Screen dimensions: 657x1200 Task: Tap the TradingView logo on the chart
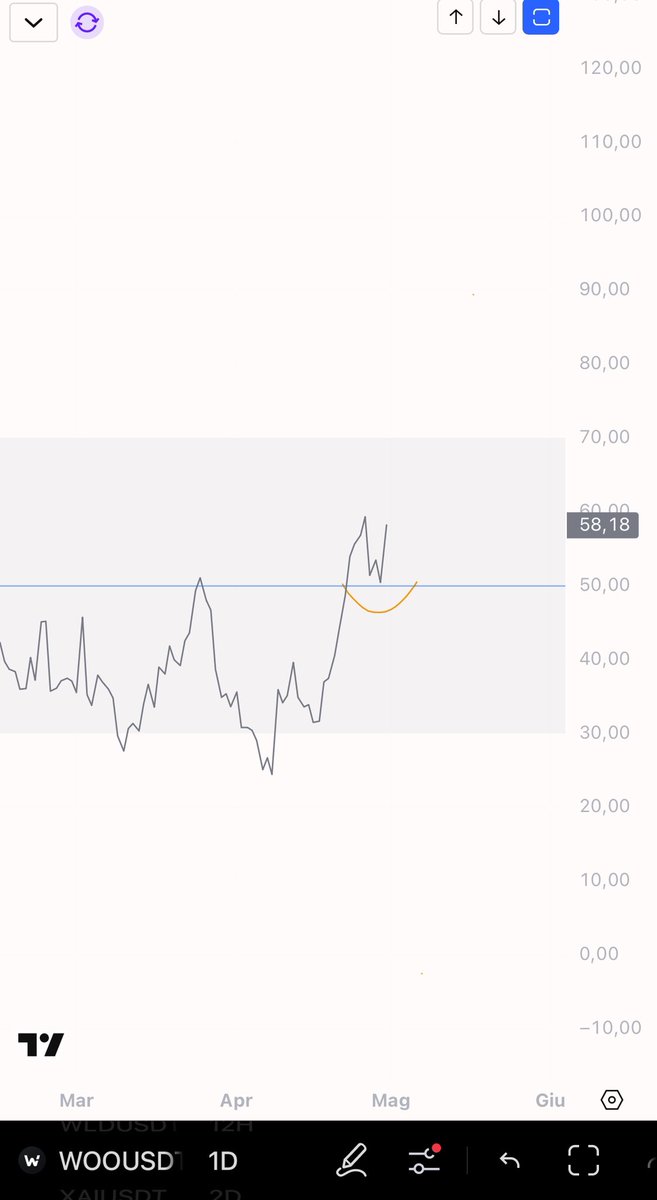click(41, 1045)
